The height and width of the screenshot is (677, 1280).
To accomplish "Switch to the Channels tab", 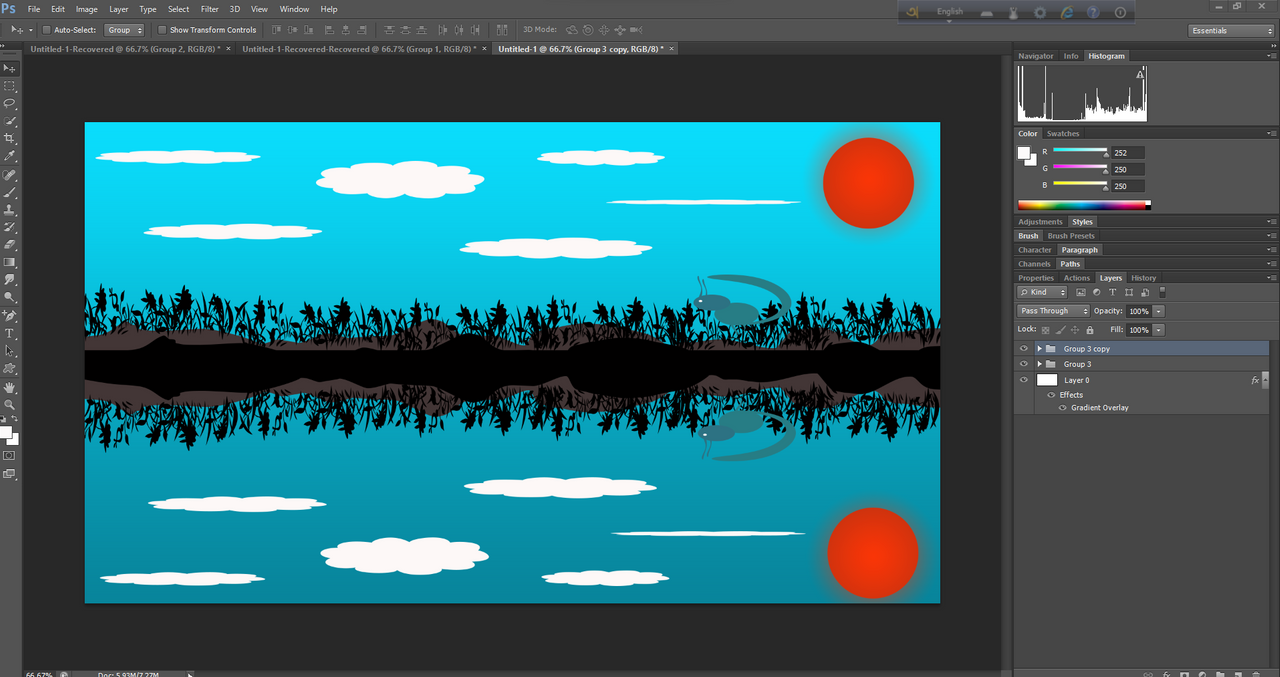I will pos(1034,264).
